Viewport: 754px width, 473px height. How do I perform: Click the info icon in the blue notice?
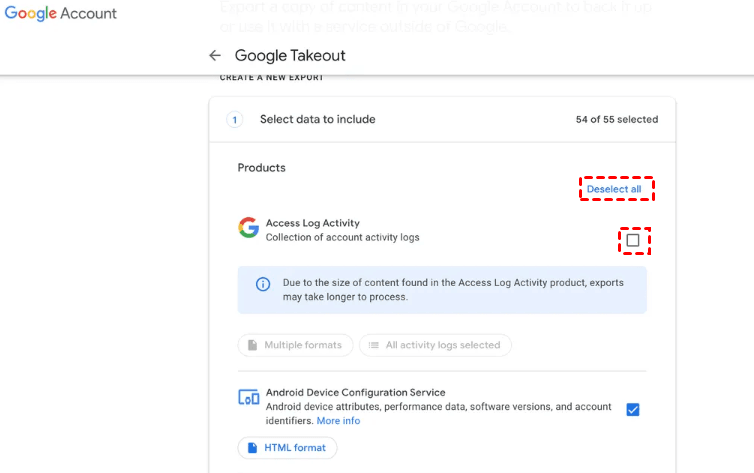263,284
